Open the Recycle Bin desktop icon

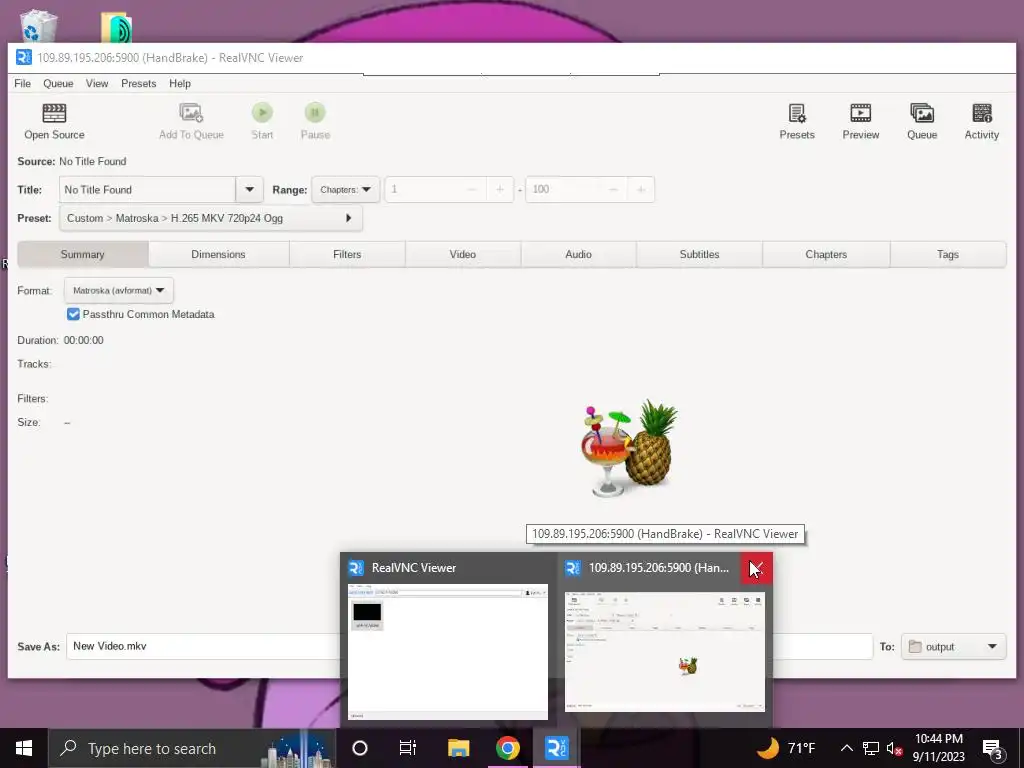38,26
